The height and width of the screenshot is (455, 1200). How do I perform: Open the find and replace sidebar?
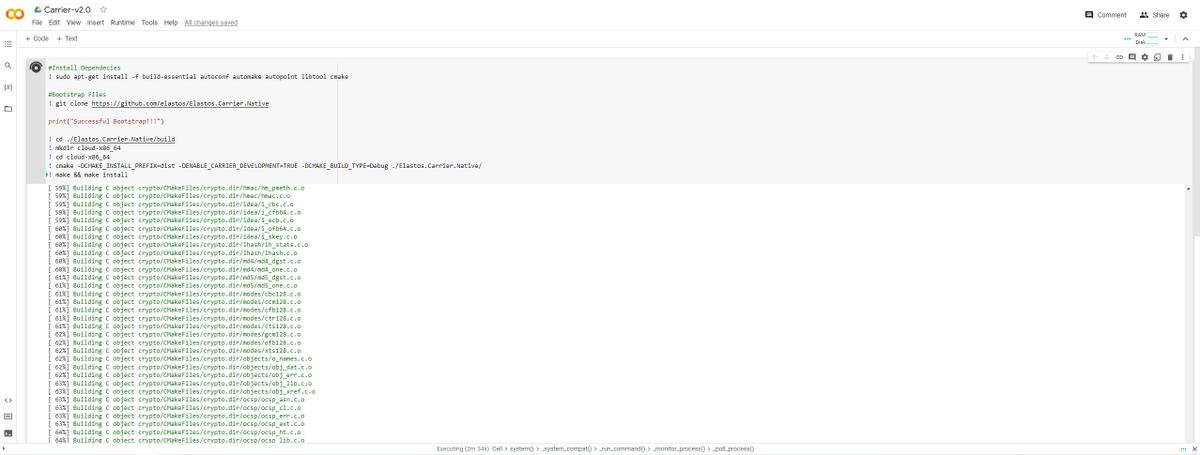8,65
